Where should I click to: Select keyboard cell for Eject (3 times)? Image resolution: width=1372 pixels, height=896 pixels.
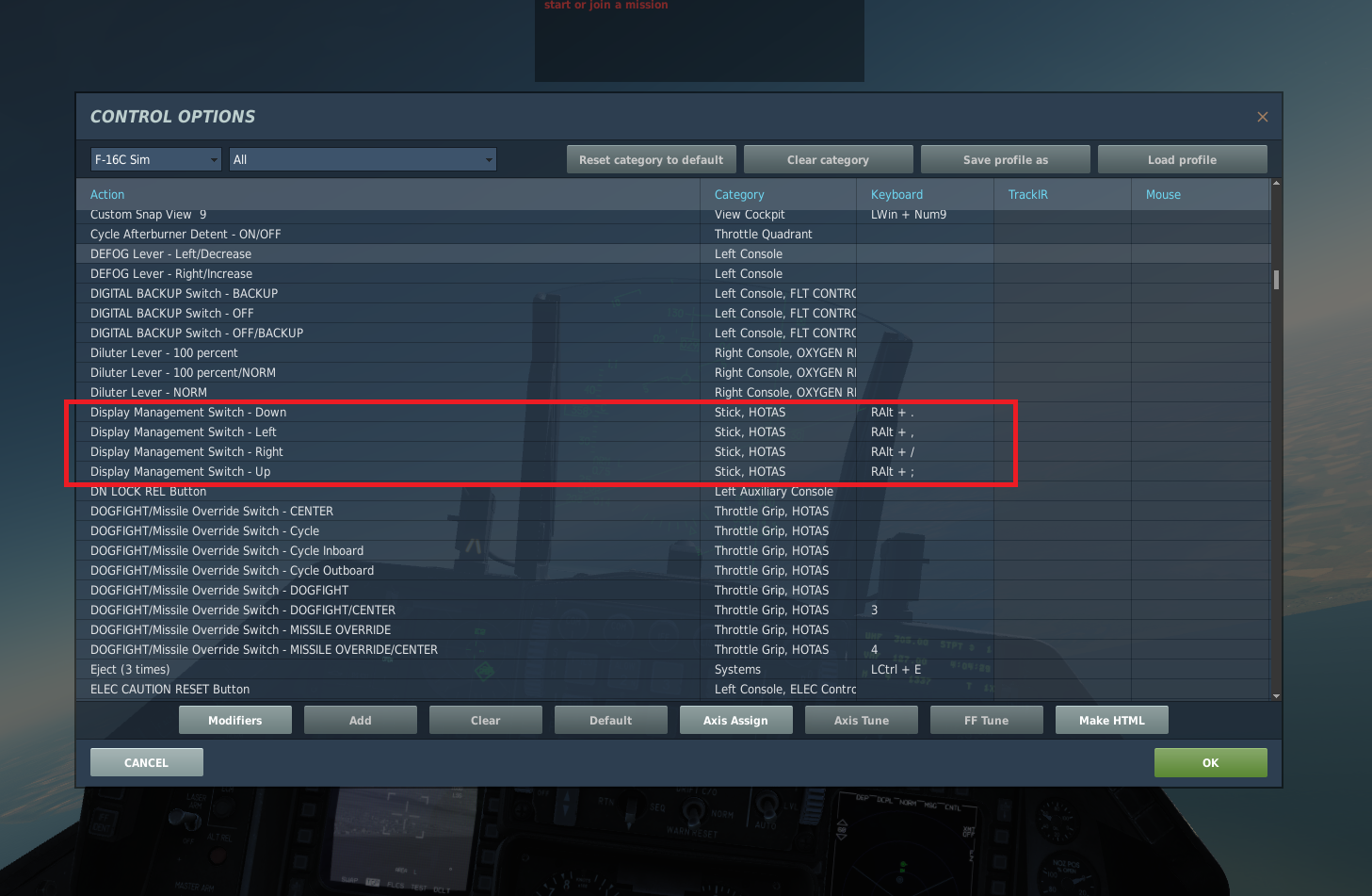coord(925,670)
